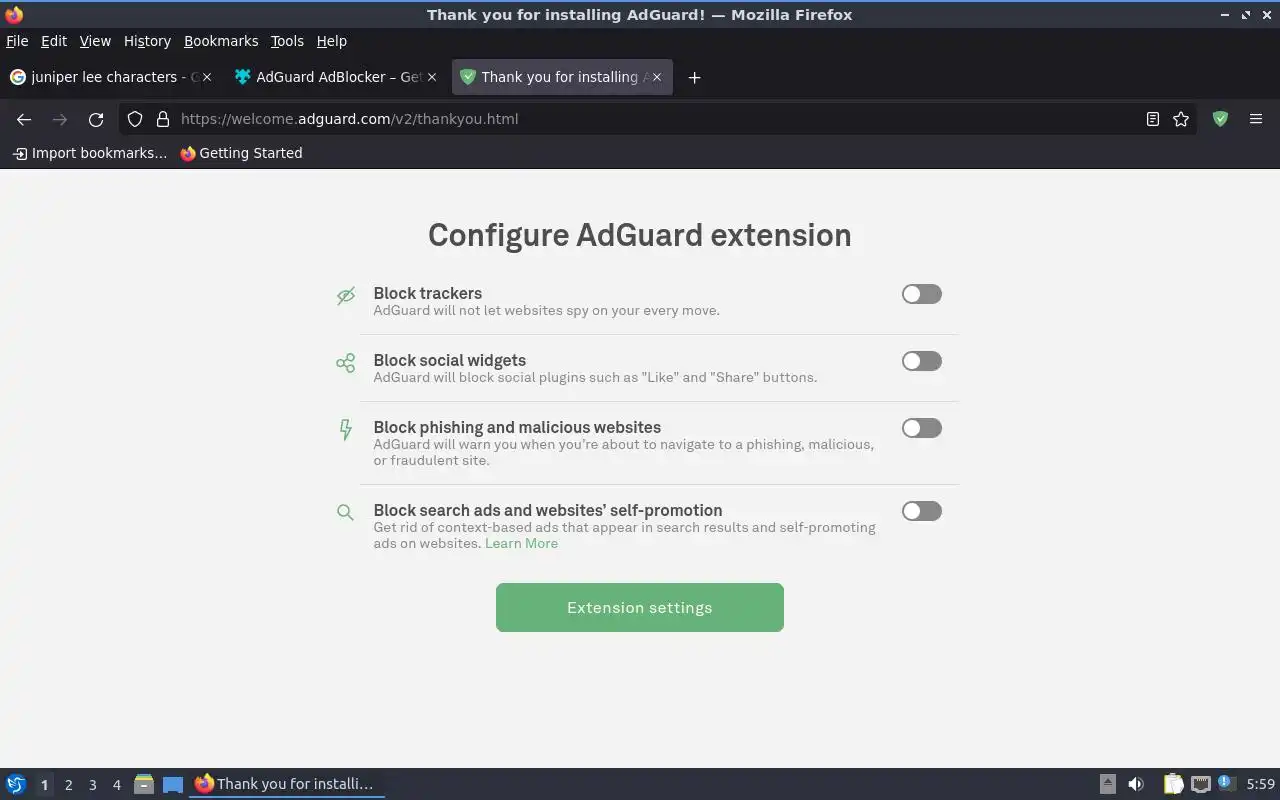1280x800 pixels.
Task: Switch to juniper lee characters tab
Action: 110,77
